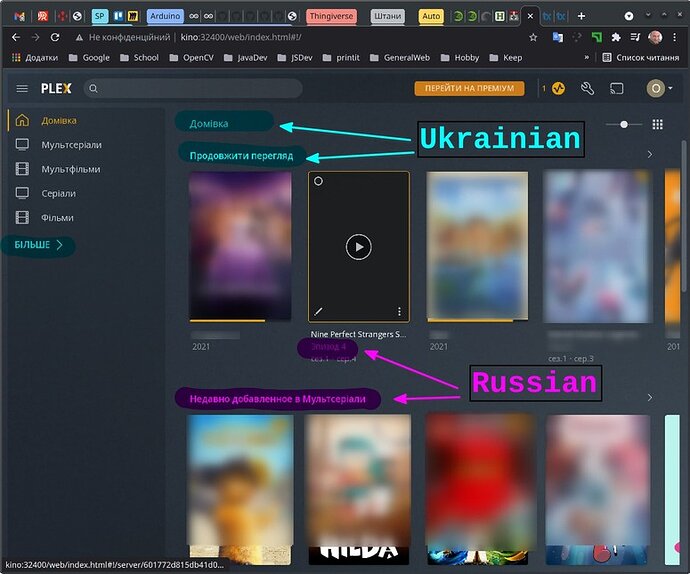Image resolution: width=690 pixels, height=574 pixels.
Task: Play Nine Perfect Strangers episode
Action: tap(359, 247)
